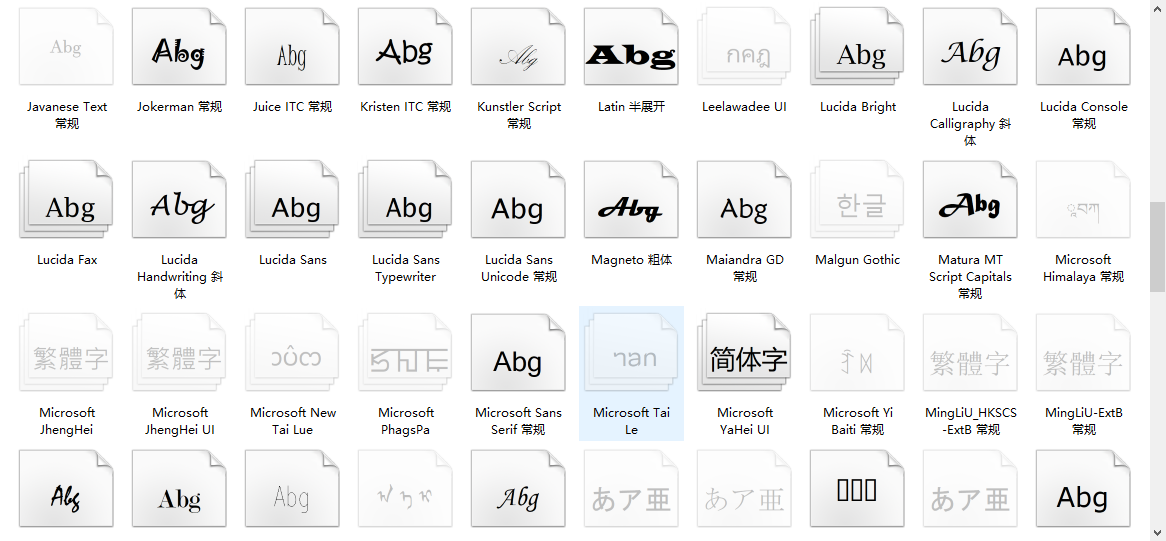Choose the Microsoft New Tai Lue font
This screenshot has width=1166, height=541.
coord(292,353)
